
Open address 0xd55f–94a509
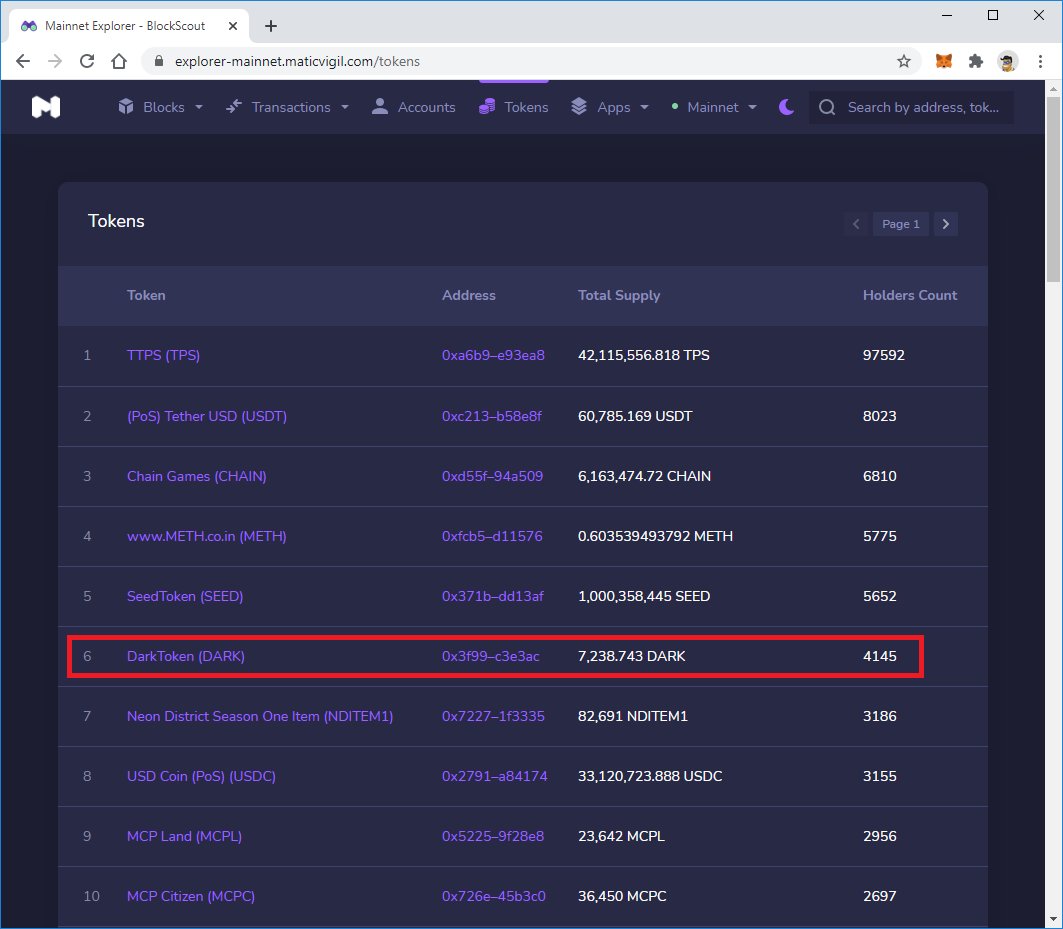tap(492, 476)
